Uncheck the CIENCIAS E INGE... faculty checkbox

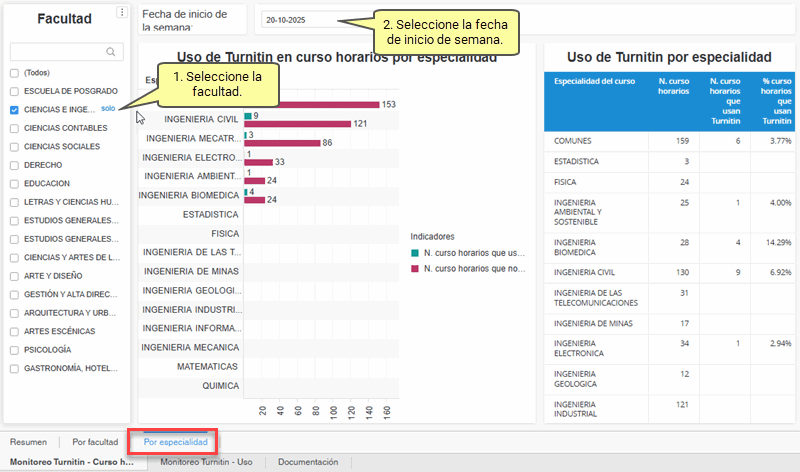[x=14, y=110]
